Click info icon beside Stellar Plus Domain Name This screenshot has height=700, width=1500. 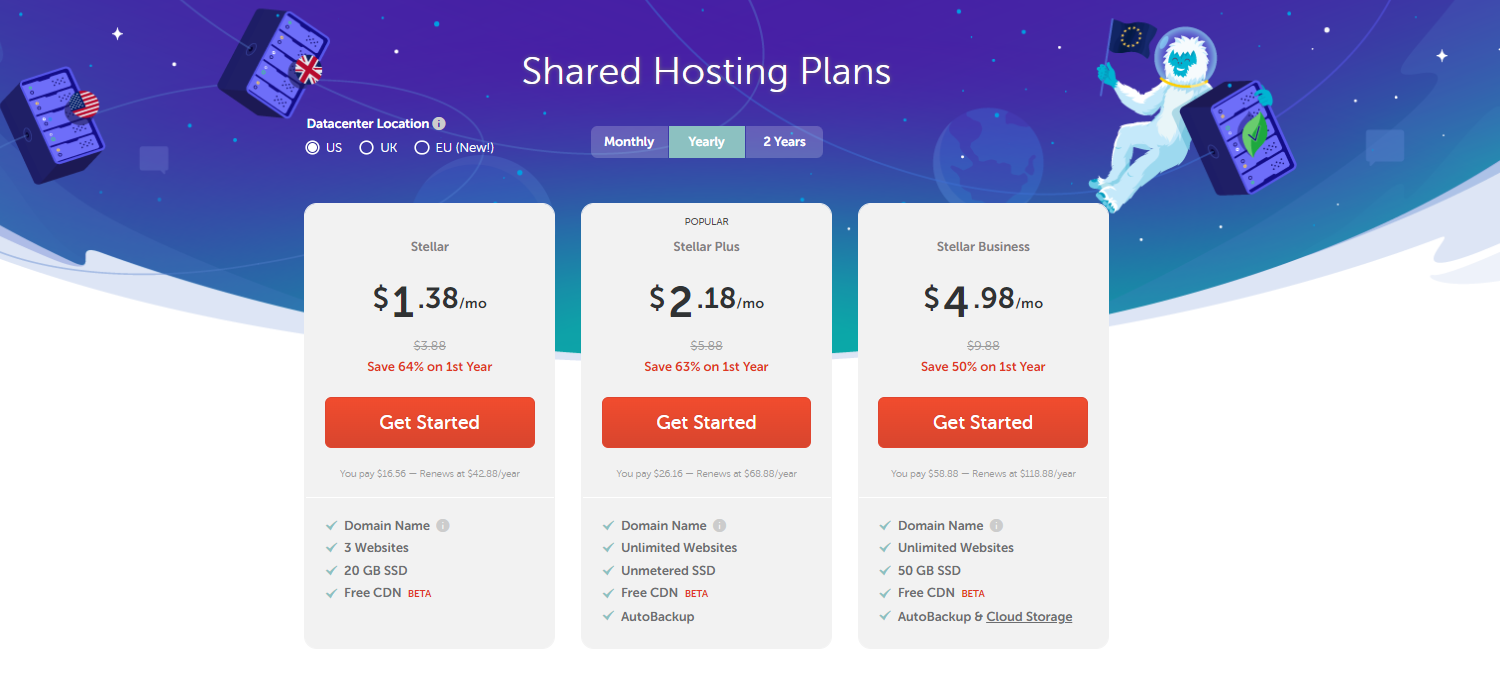pyautogui.click(x=720, y=526)
